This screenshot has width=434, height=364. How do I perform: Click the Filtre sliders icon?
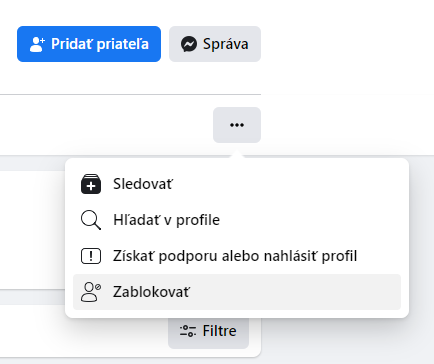(188, 331)
